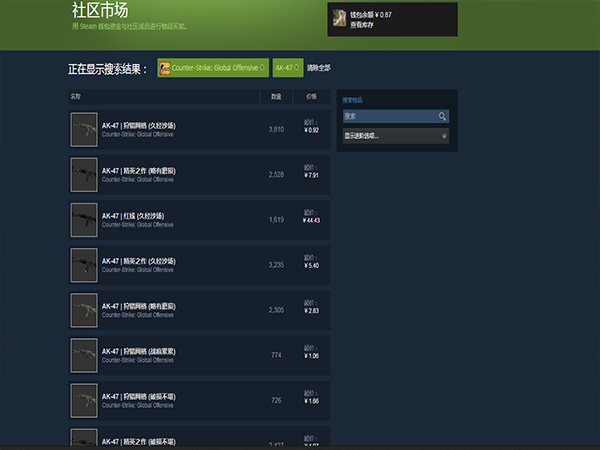
Task: Click the quantity value 774
Action: tap(276, 355)
